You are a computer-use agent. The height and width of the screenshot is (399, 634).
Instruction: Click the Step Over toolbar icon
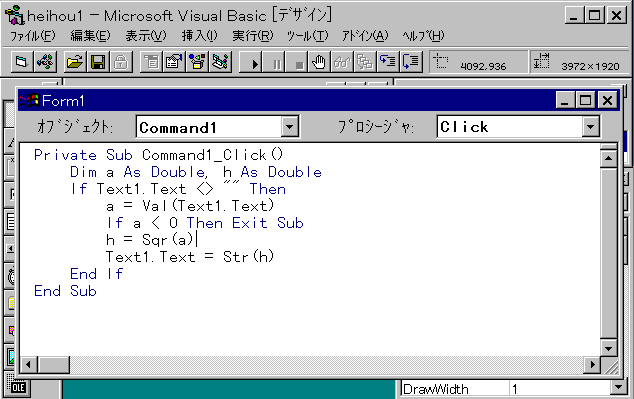[x=411, y=62]
